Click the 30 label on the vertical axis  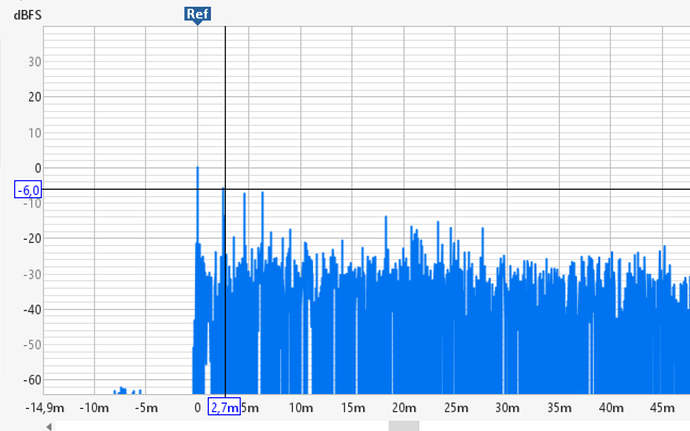[x=33, y=62]
